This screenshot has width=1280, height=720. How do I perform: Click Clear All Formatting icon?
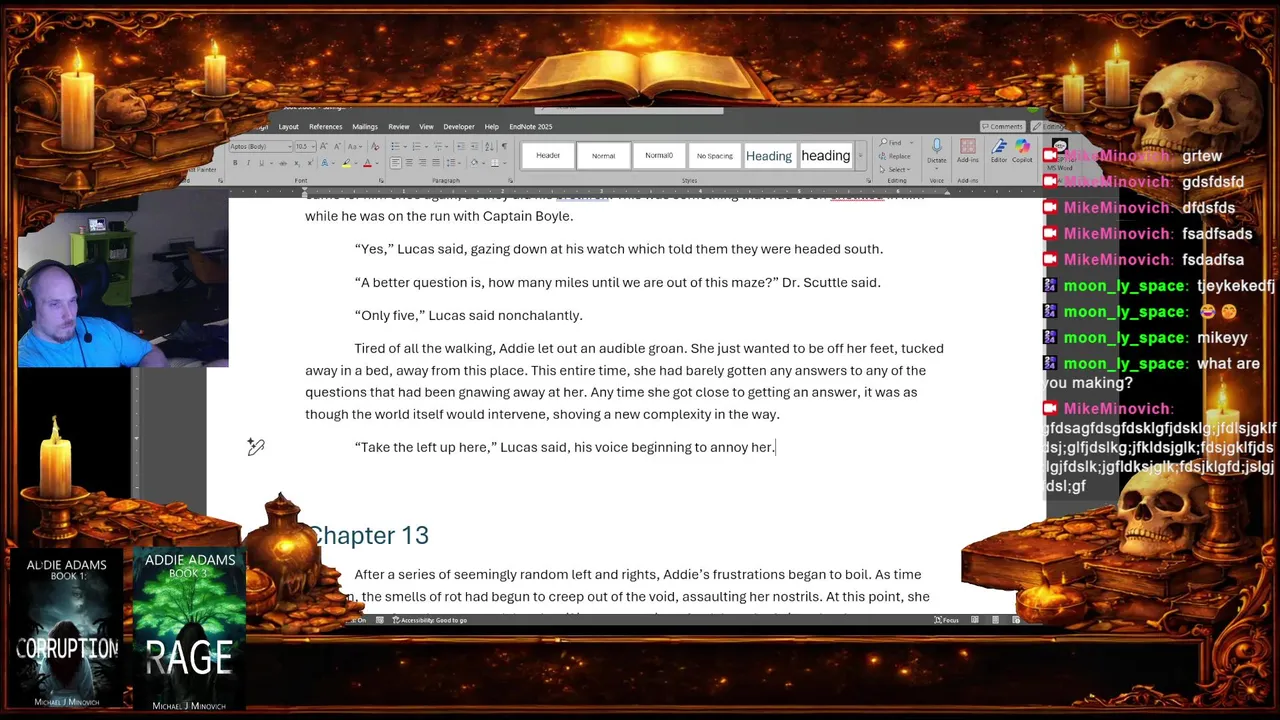point(375,146)
